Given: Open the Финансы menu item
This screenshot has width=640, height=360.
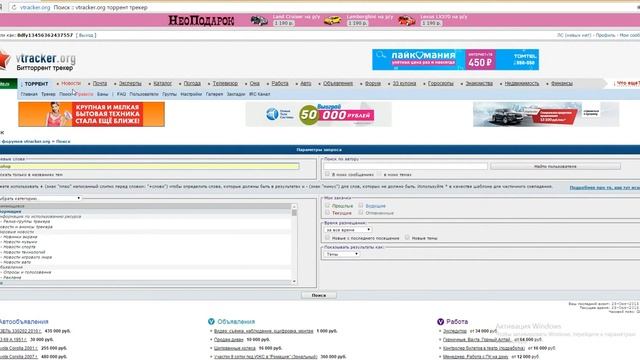Looking at the screenshot, I should point(562,83).
